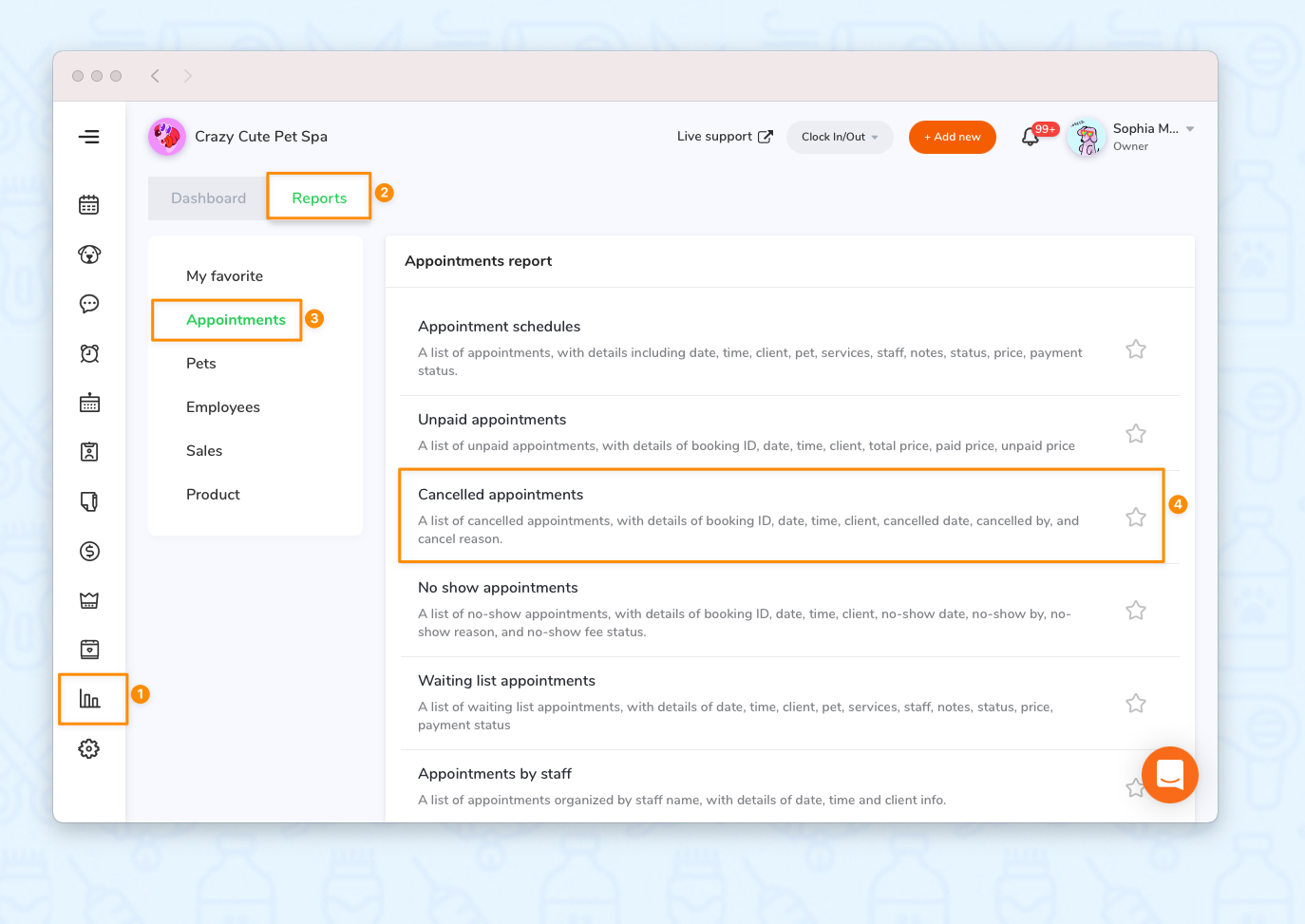The height and width of the screenshot is (924, 1305).
Task: Favorite the Cancelled appointments report star
Action: pyautogui.click(x=1136, y=517)
